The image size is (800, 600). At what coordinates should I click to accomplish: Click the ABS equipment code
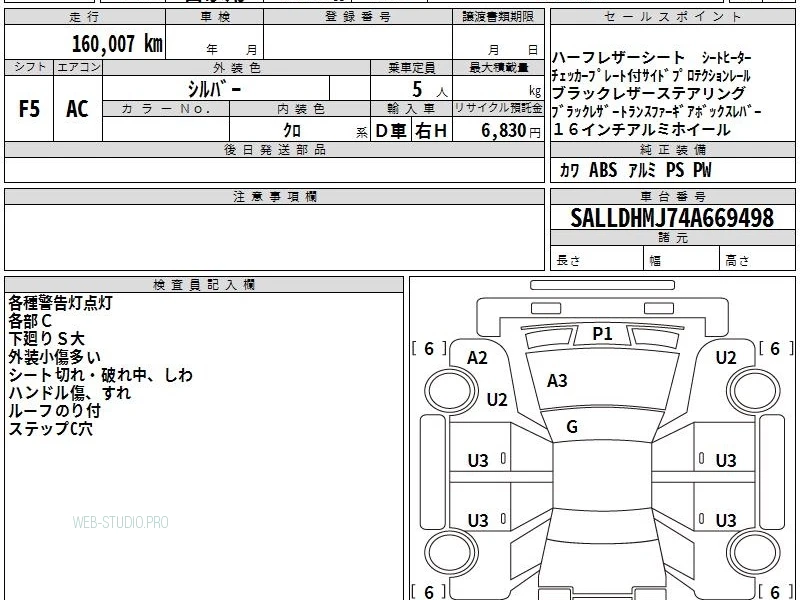pyautogui.click(x=603, y=170)
